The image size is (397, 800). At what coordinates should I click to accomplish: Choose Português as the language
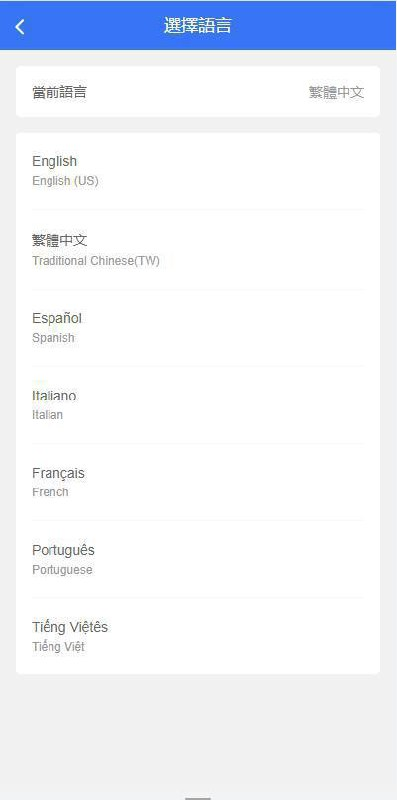click(198, 559)
